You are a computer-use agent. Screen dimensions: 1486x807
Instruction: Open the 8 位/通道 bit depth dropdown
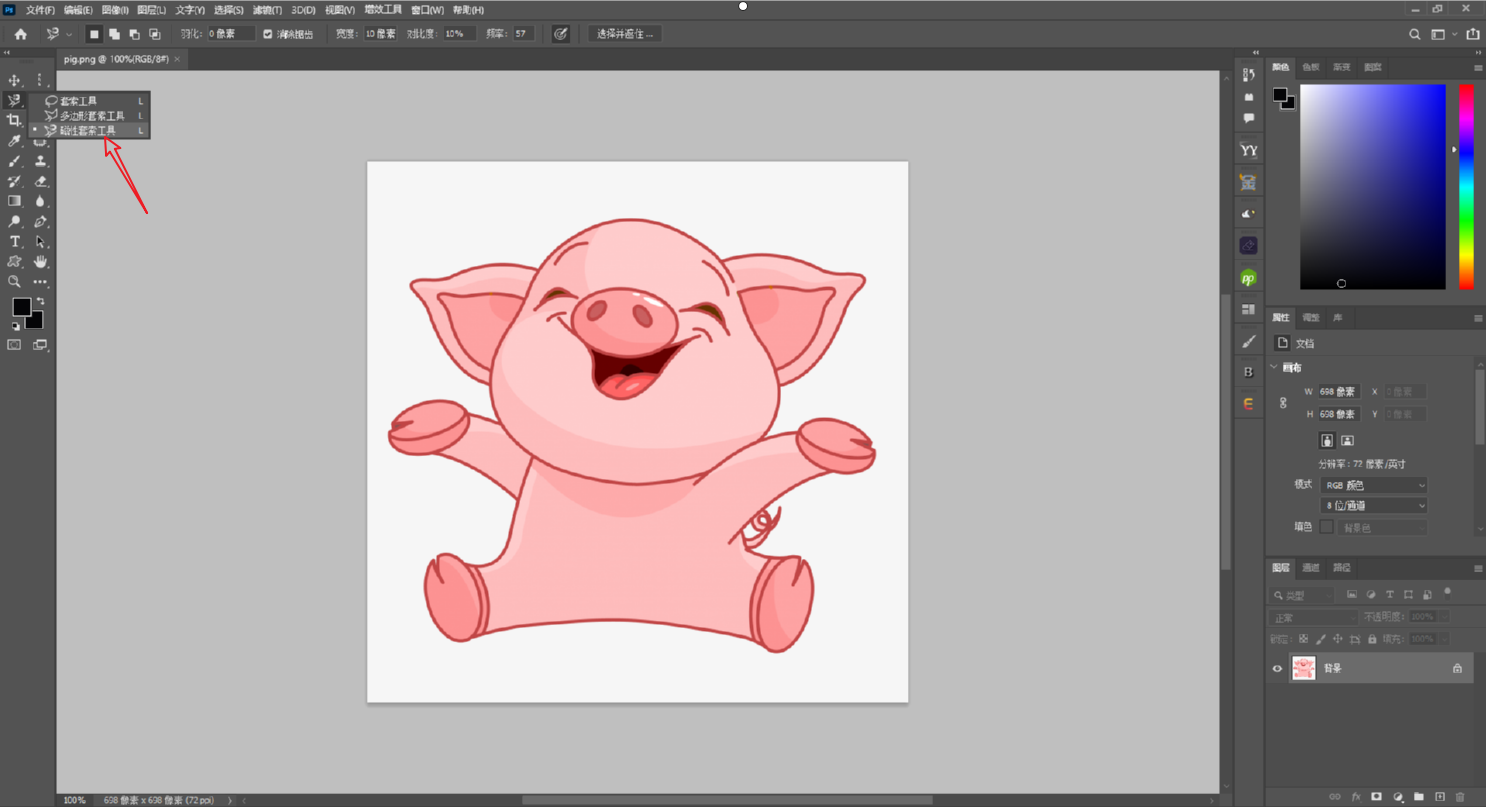1374,506
